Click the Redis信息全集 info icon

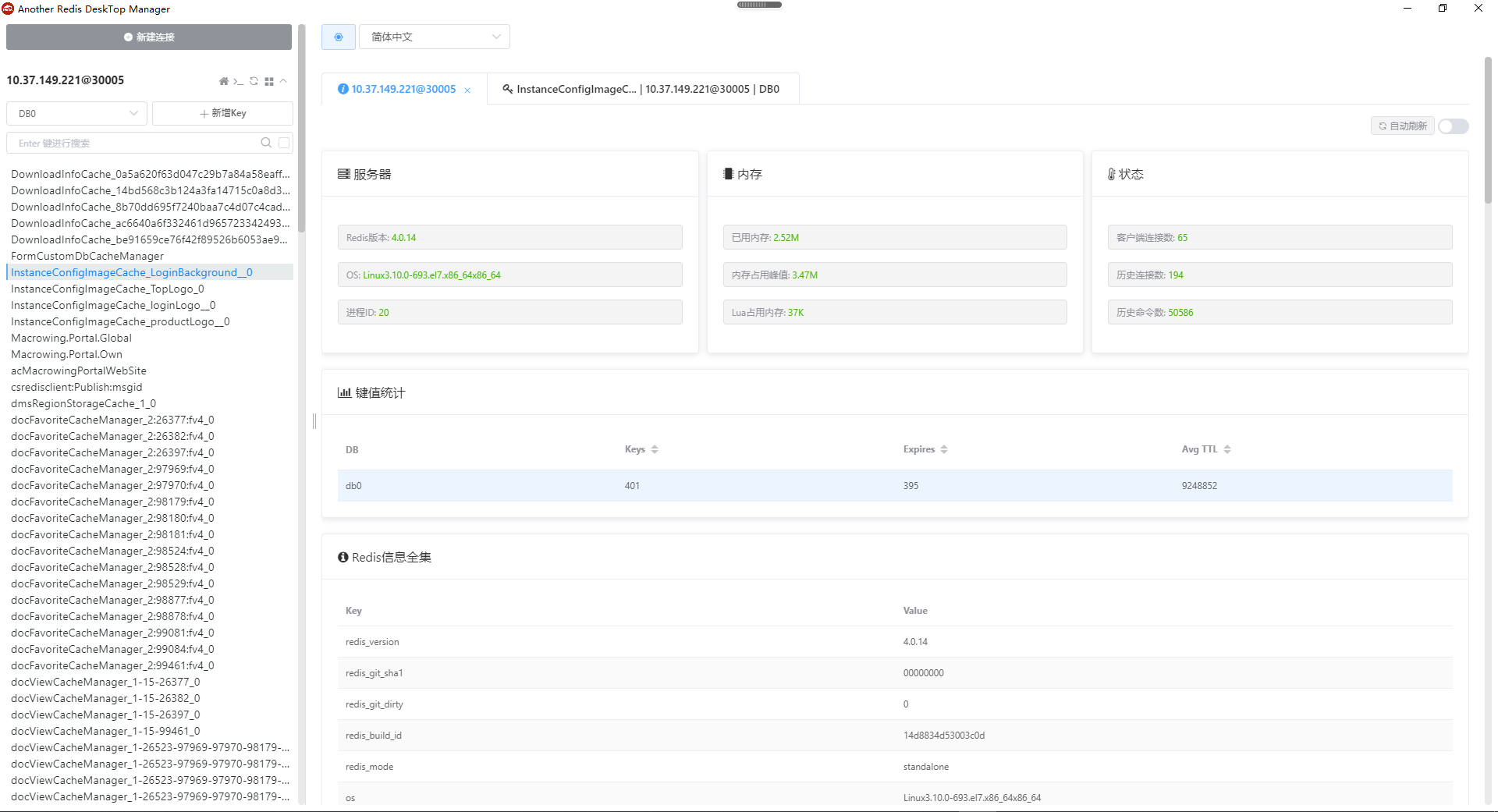[x=343, y=557]
